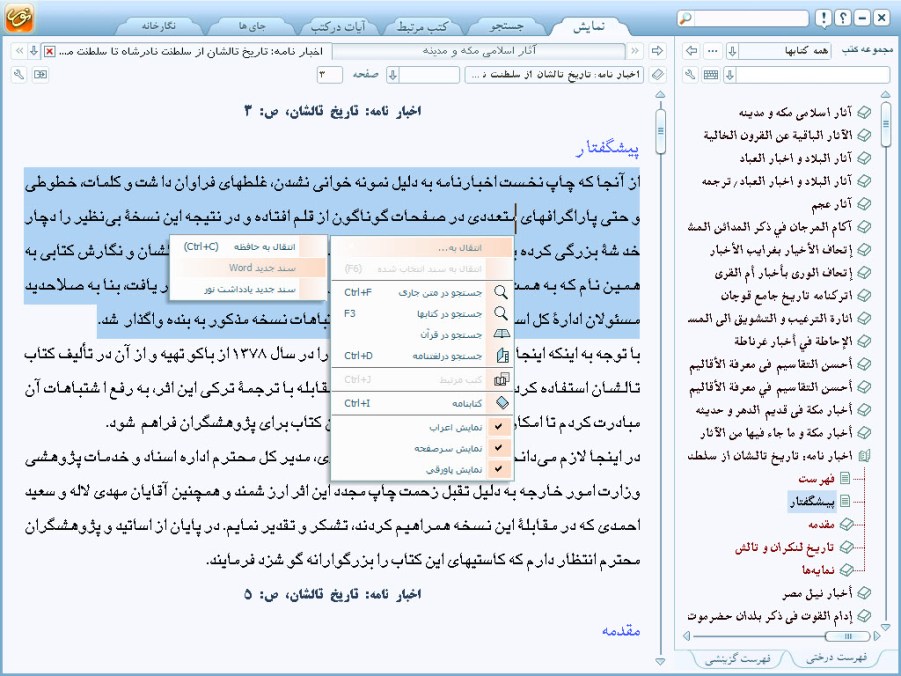Open the کتب مرتبط tab
Viewport: 901px width, 676px height.
tap(422, 26)
